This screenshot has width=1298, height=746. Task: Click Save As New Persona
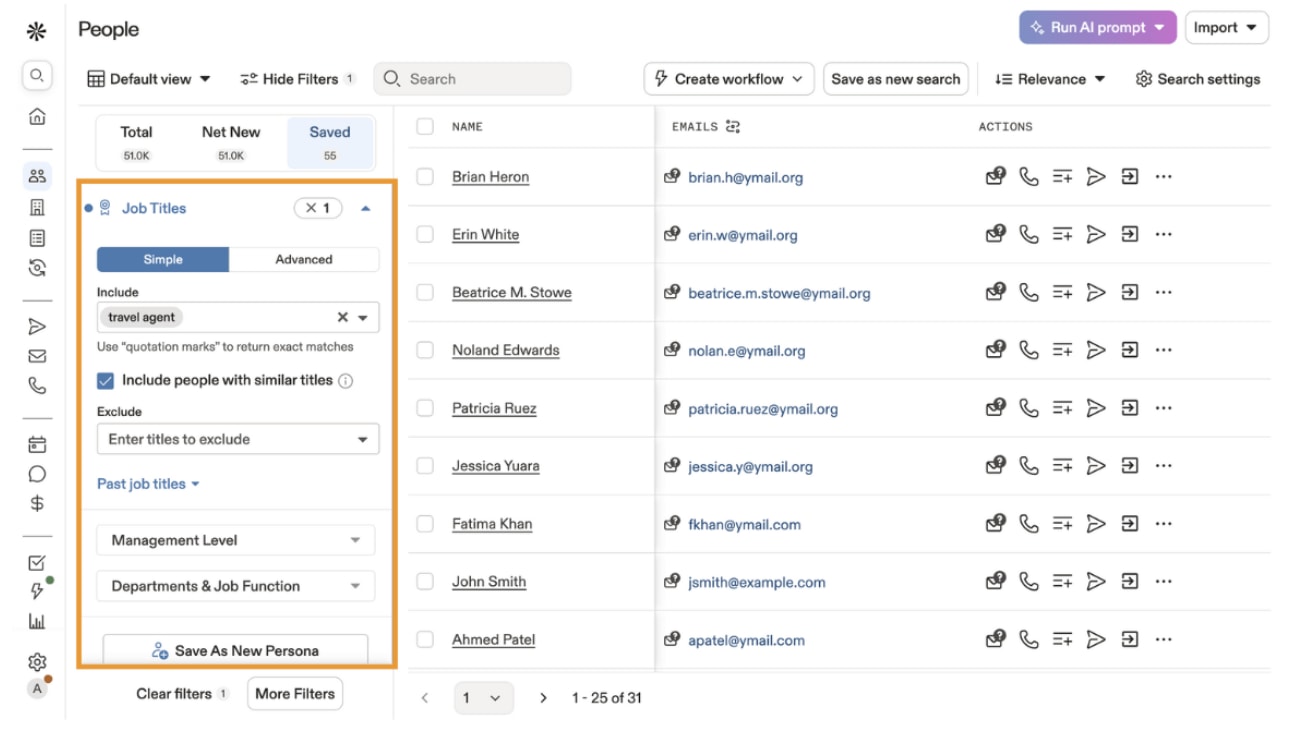tap(236, 650)
